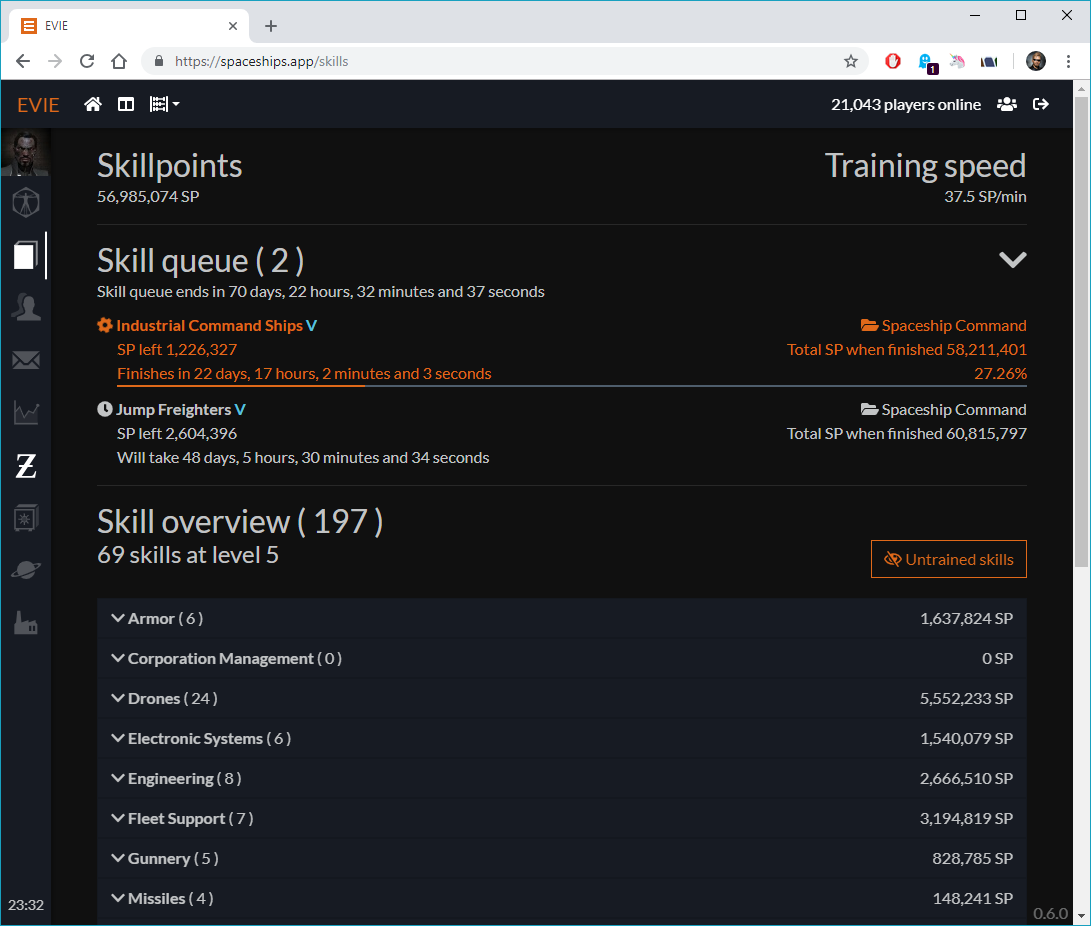This screenshot has height=926, width=1091.
Task: Click the red Opera-style extension icon
Action: point(893,61)
